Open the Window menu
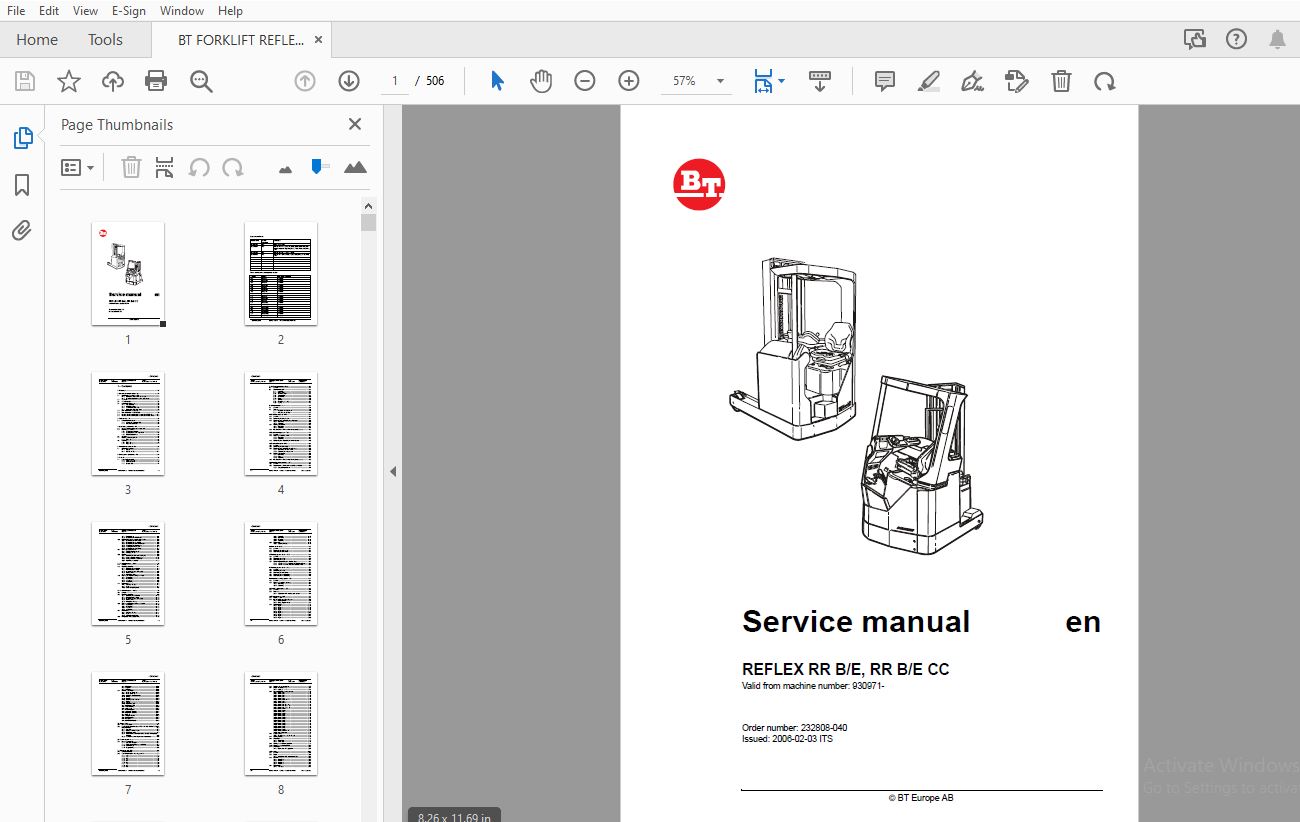1300x822 pixels. (x=182, y=10)
